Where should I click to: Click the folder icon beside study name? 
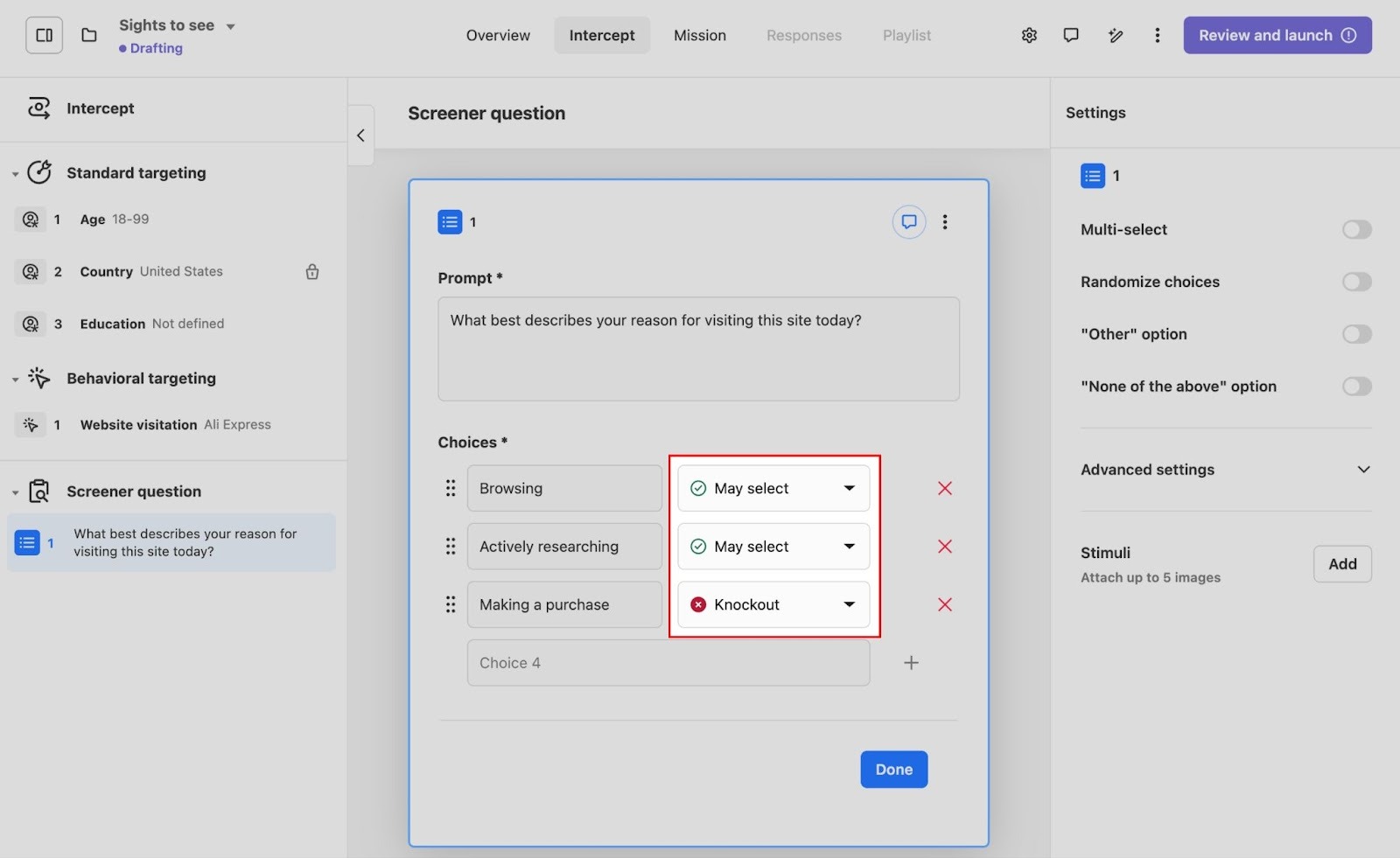click(89, 36)
